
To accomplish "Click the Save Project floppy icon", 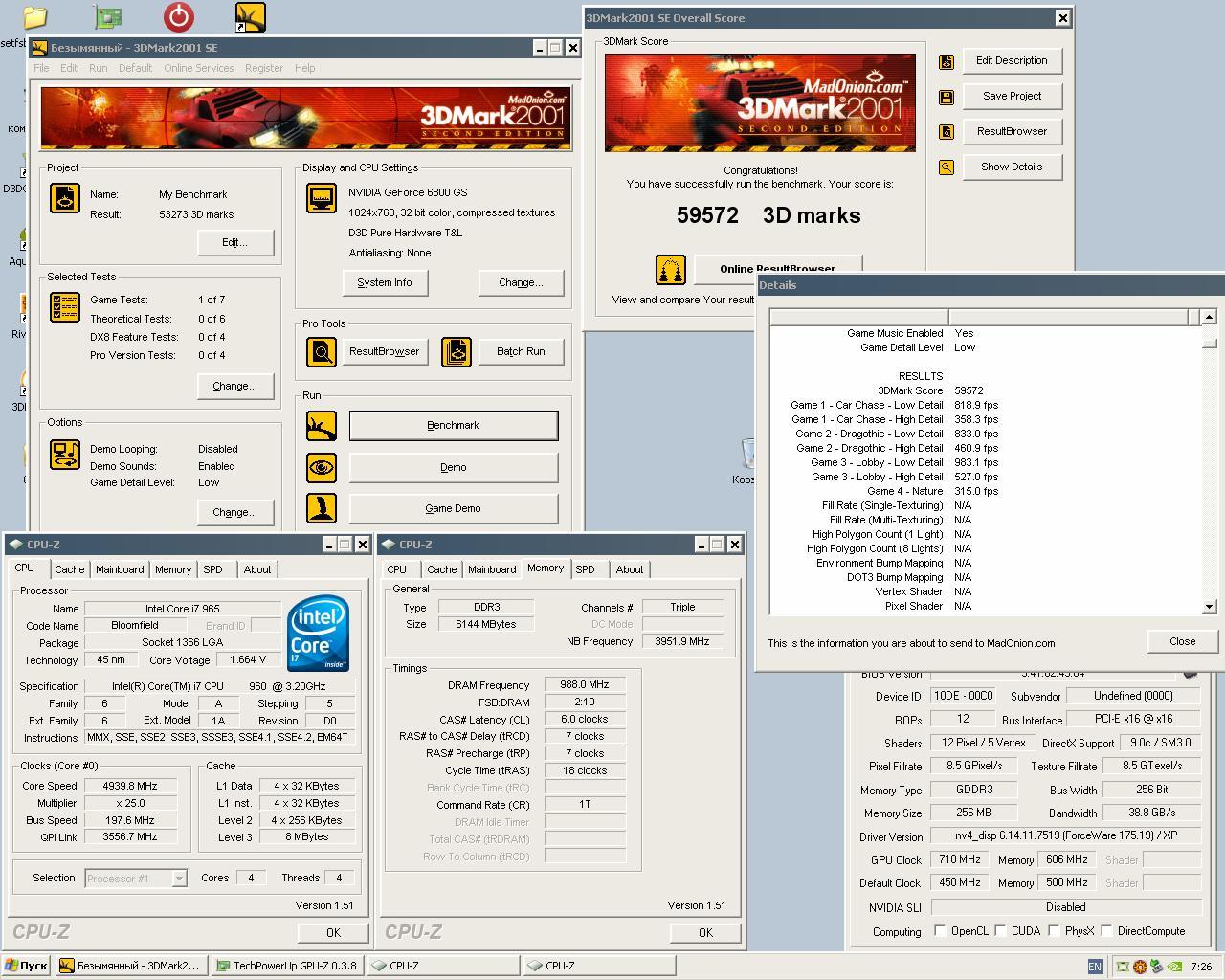I will pos(946,97).
